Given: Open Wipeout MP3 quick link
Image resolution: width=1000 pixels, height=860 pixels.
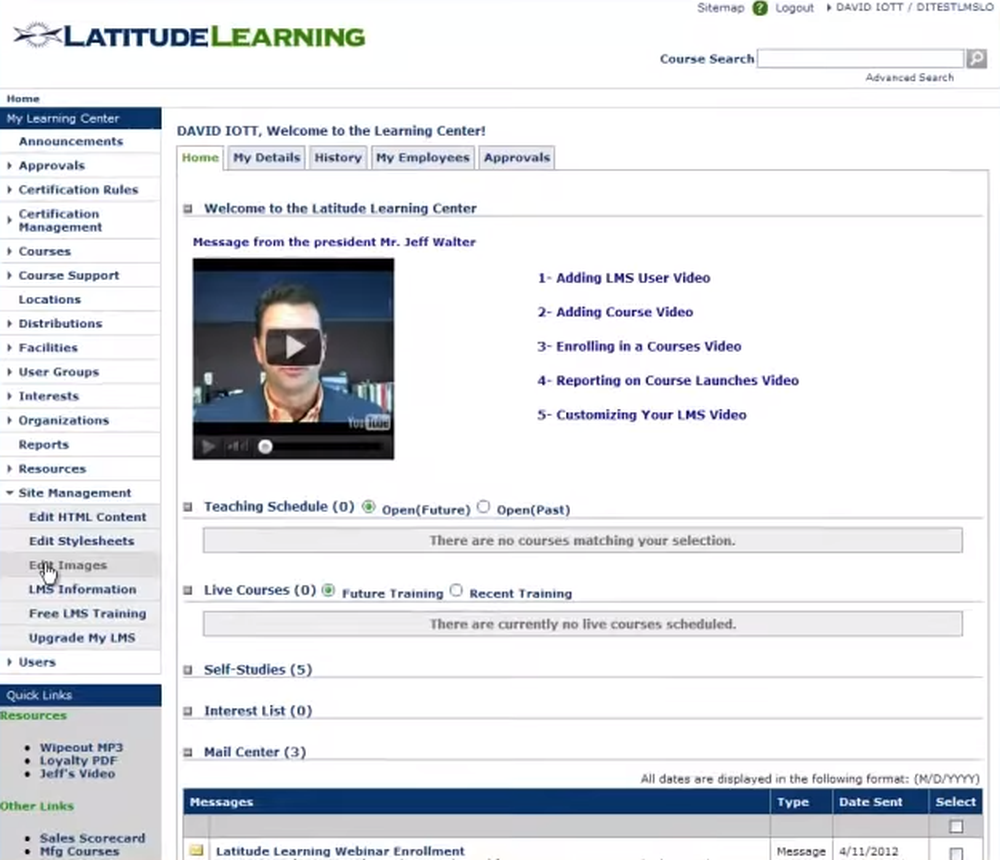Looking at the screenshot, I should (82, 748).
